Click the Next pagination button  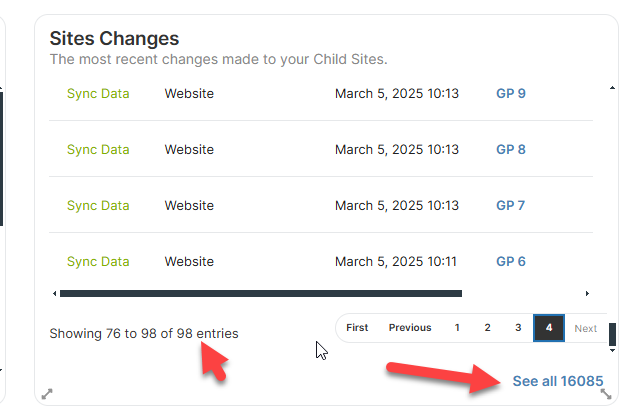pos(586,328)
